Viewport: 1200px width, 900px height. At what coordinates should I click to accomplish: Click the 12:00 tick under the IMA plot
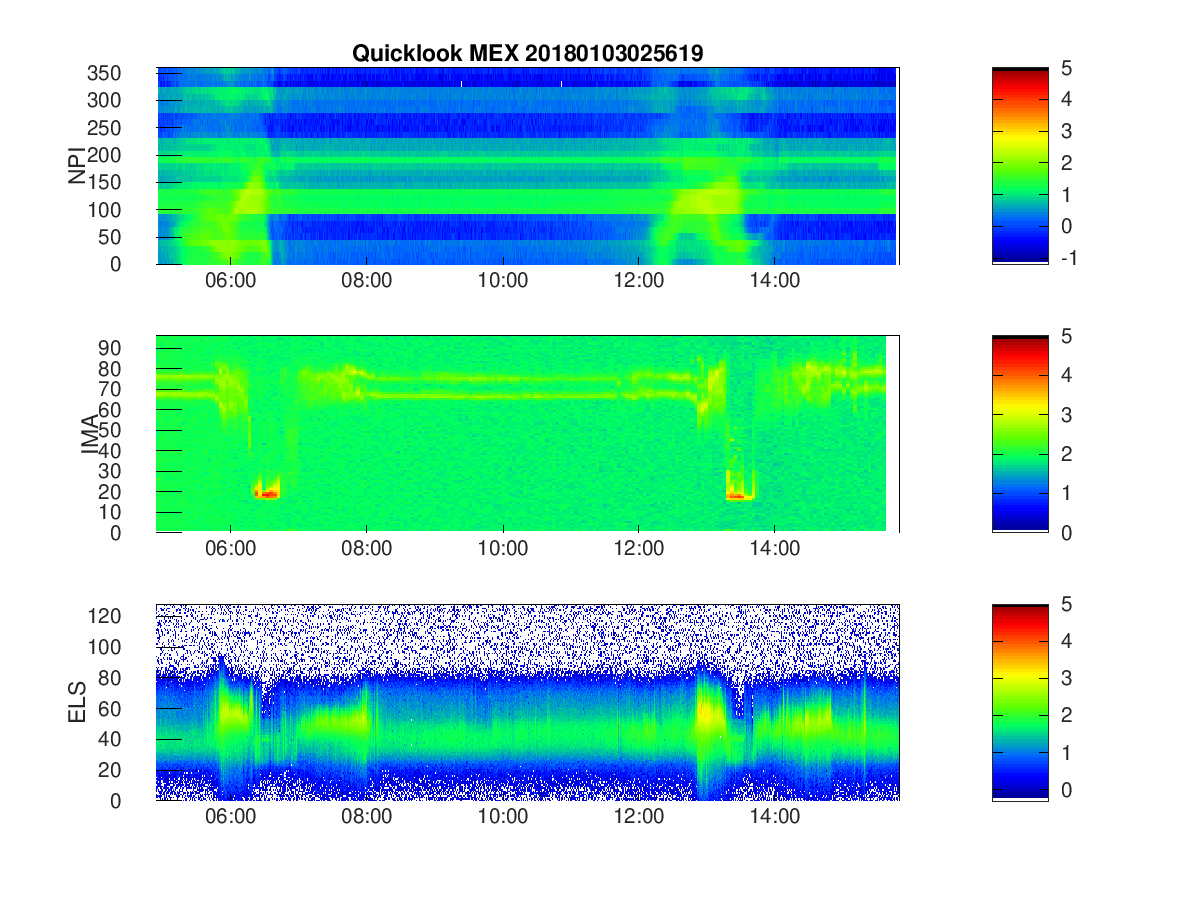638,549
